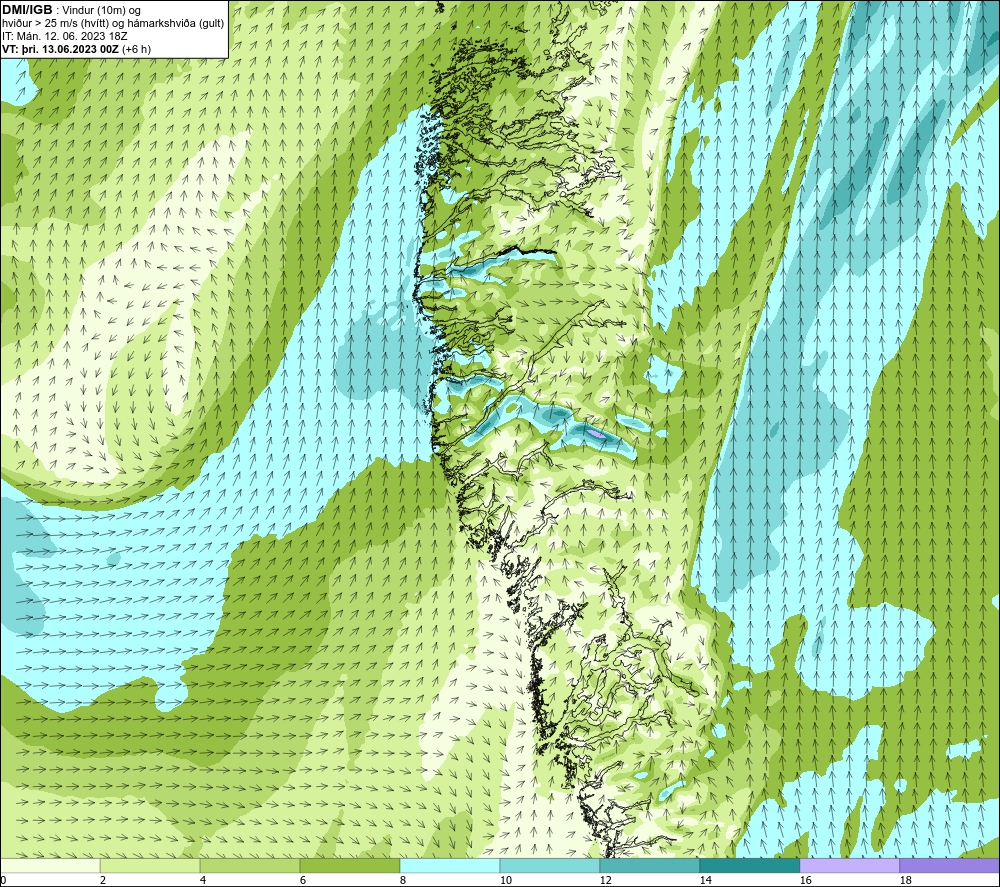The height and width of the screenshot is (887, 1000).
Task: Click the legend label '10'
Action: pos(506,881)
